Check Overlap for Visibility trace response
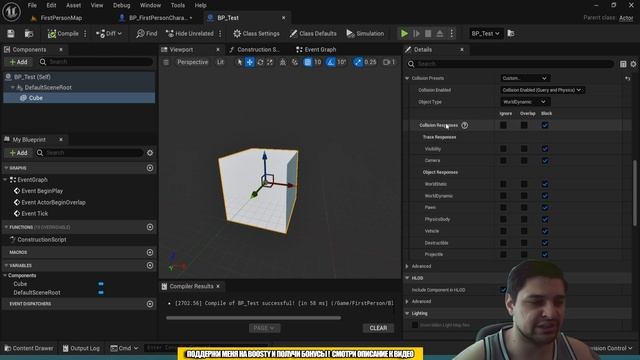Viewport: 640px width, 360px height. (x=524, y=149)
